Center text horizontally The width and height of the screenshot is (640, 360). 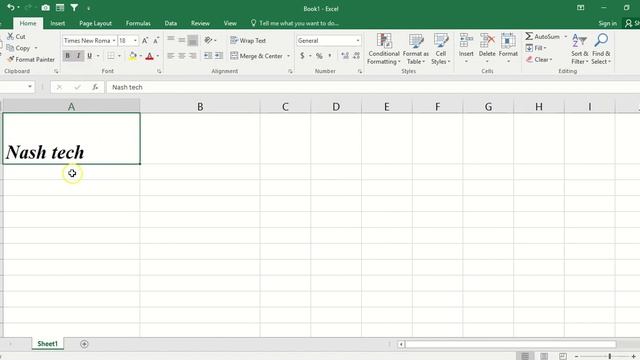(182, 56)
